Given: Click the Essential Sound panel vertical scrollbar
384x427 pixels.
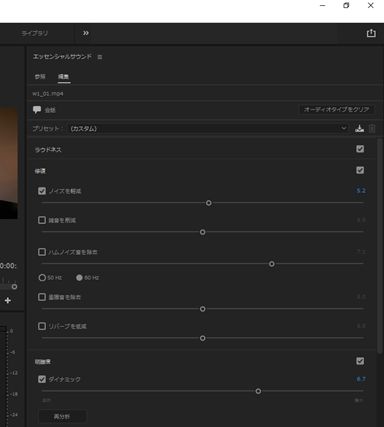Looking at the screenshot, I should click(380, 246).
